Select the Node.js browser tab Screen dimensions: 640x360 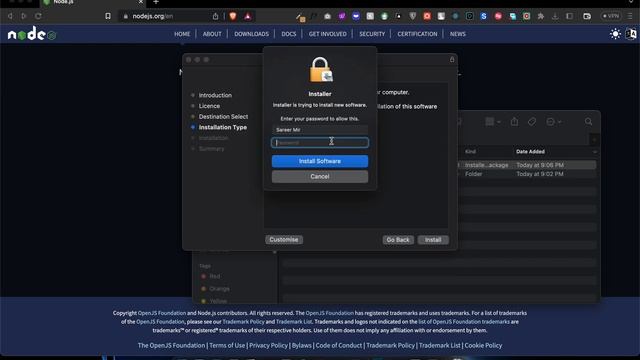tap(93, 2)
